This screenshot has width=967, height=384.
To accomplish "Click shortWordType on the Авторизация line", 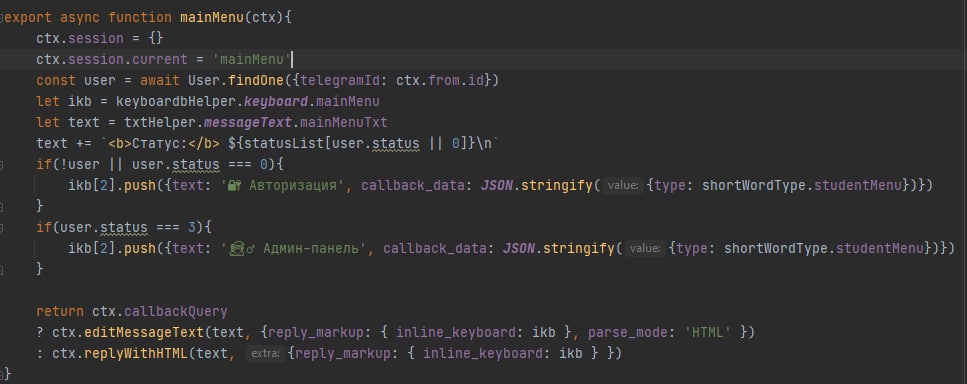I will click(x=754, y=185).
